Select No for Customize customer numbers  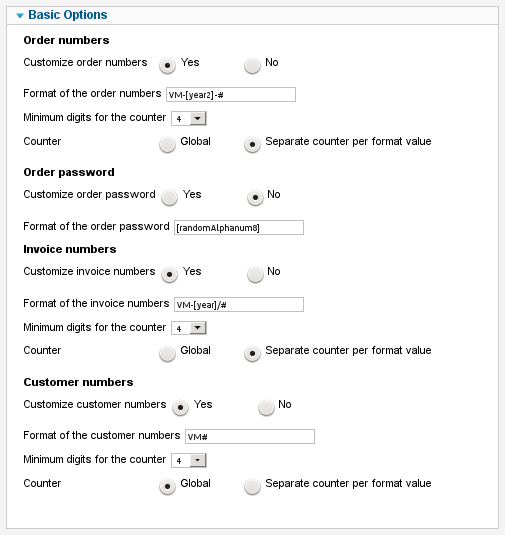point(266,407)
